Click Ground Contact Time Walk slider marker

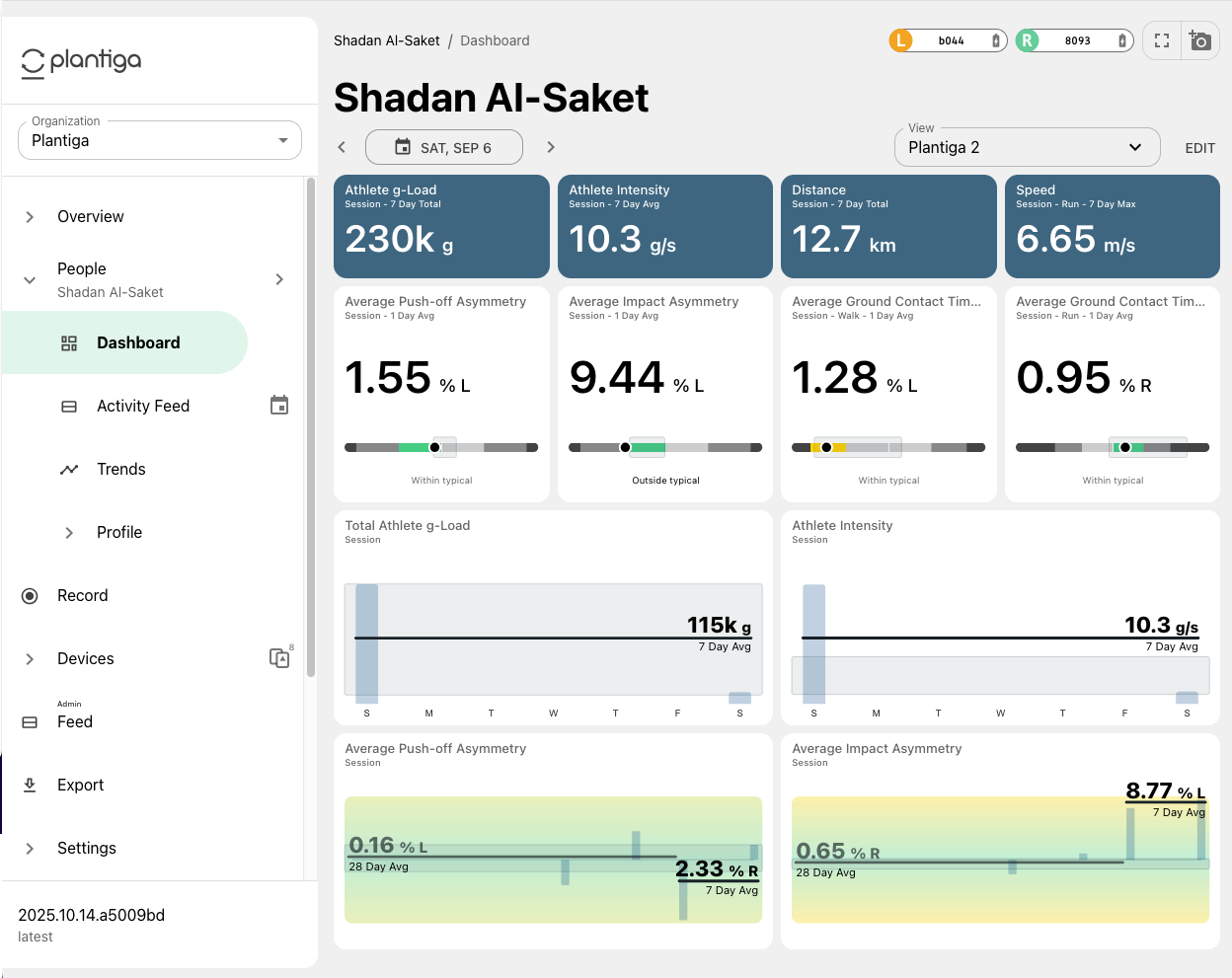point(826,447)
